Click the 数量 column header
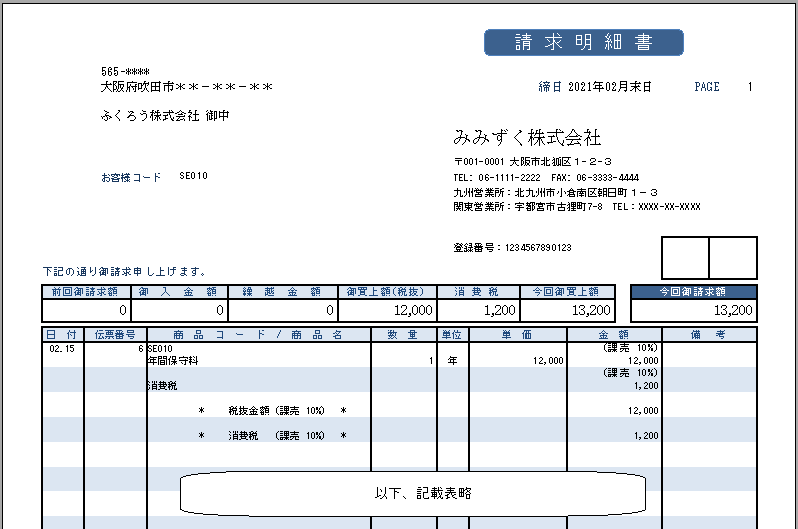 tap(404, 335)
